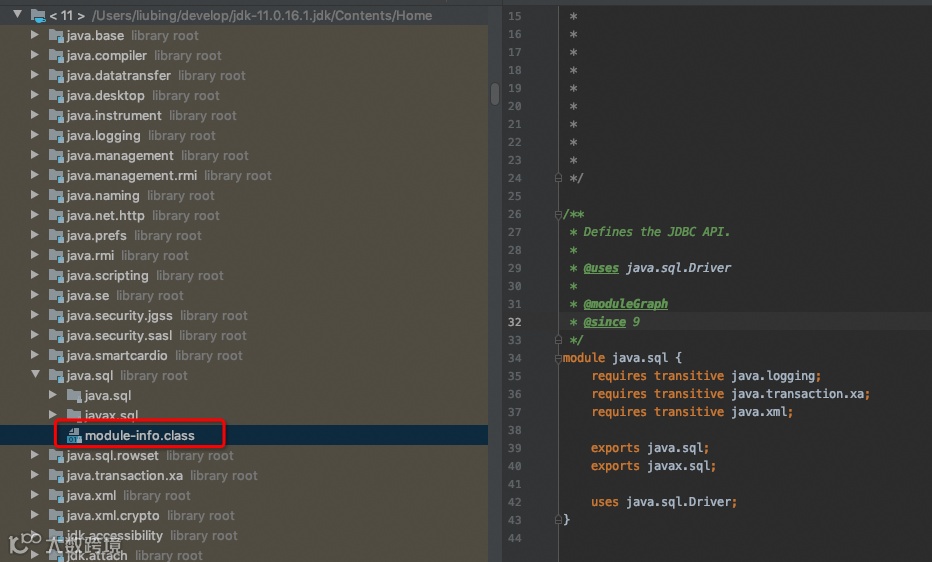Click line number 32 in the gutter
The height and width of the screenshot is (562, 932).
(x=515, y=322)
